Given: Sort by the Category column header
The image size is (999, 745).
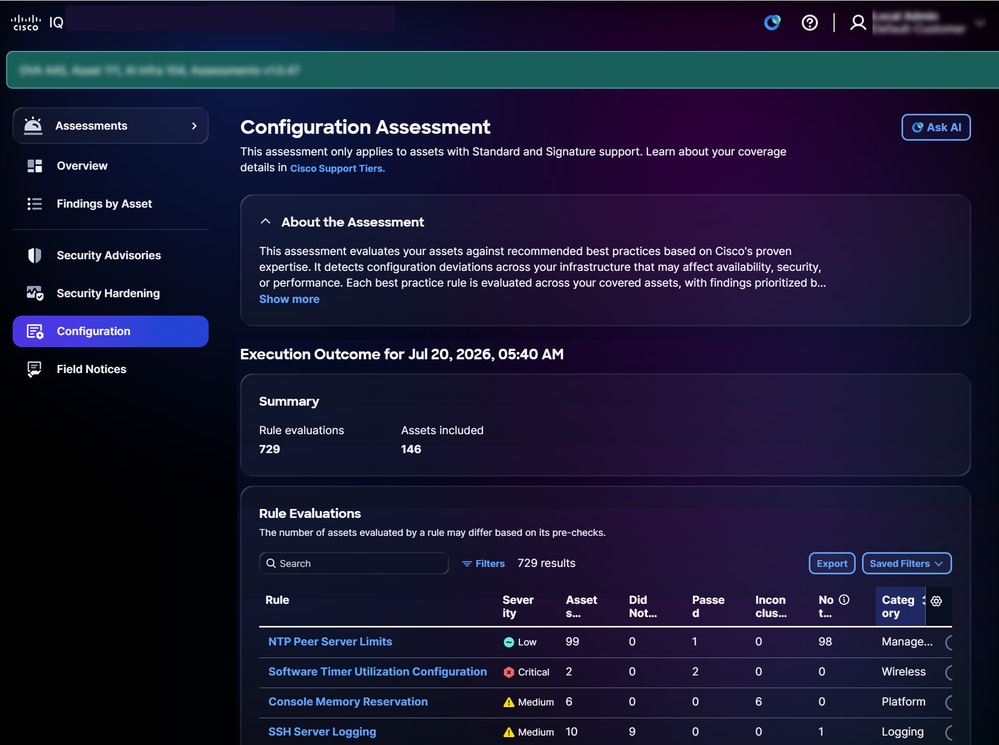Looking at the screenshot, I should (898, 607).
